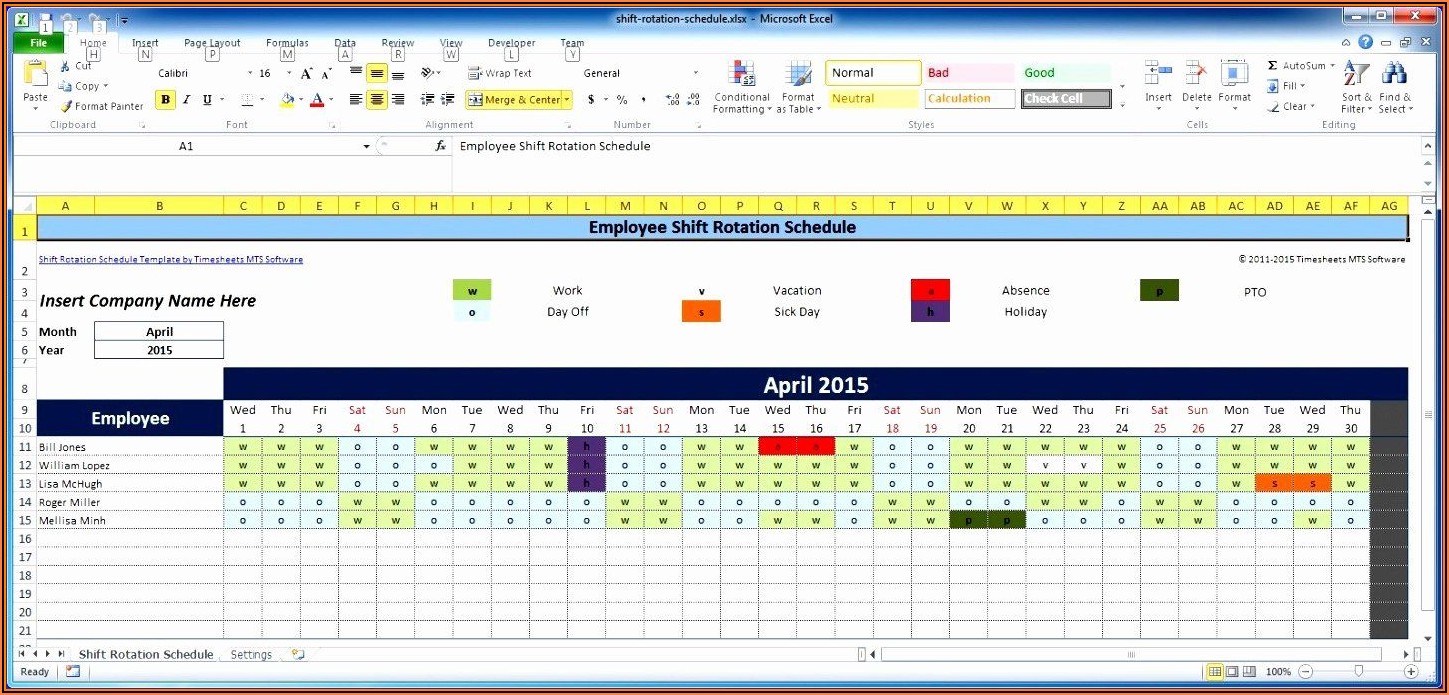Toggle Middle Align in alignment group
Screen dimensions: 1449x695
click(x=377, y=73)
